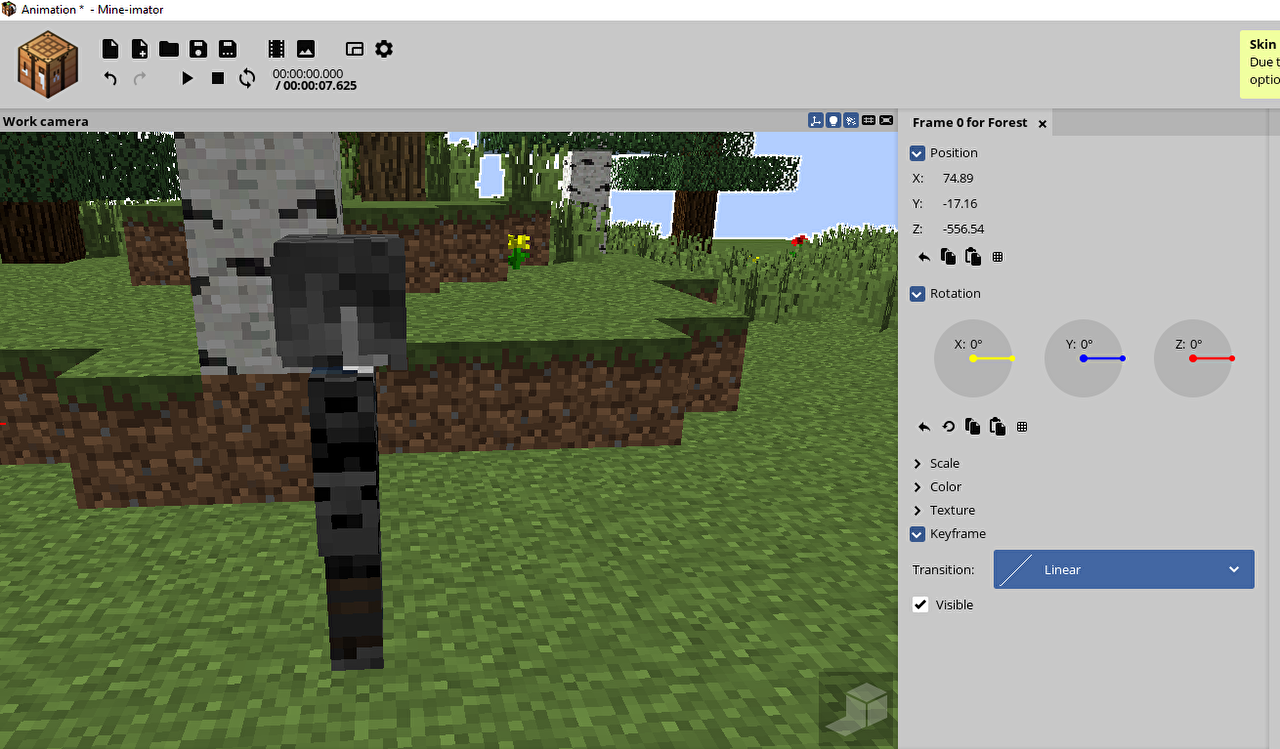Open a project with the folder icon
1280x749 pixels.
(x=169, y=49)
